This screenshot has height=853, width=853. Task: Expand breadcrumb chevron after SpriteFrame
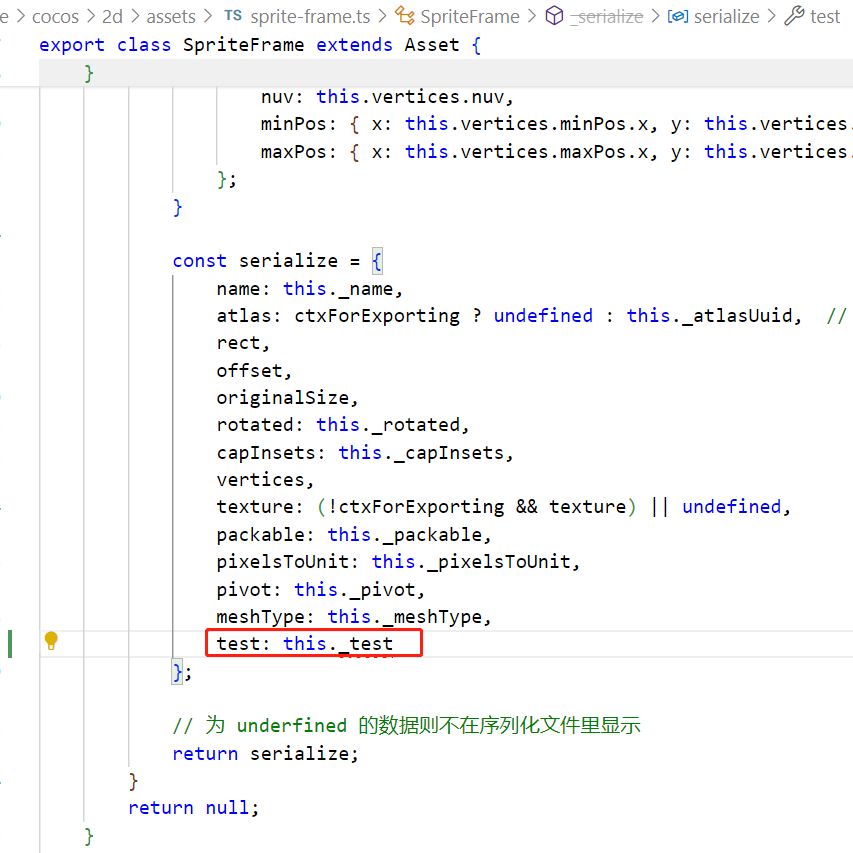pos(533,16)
